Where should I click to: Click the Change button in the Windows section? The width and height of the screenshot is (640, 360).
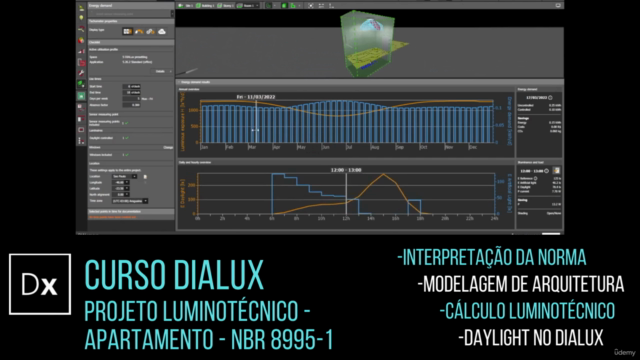click(168, 147)
